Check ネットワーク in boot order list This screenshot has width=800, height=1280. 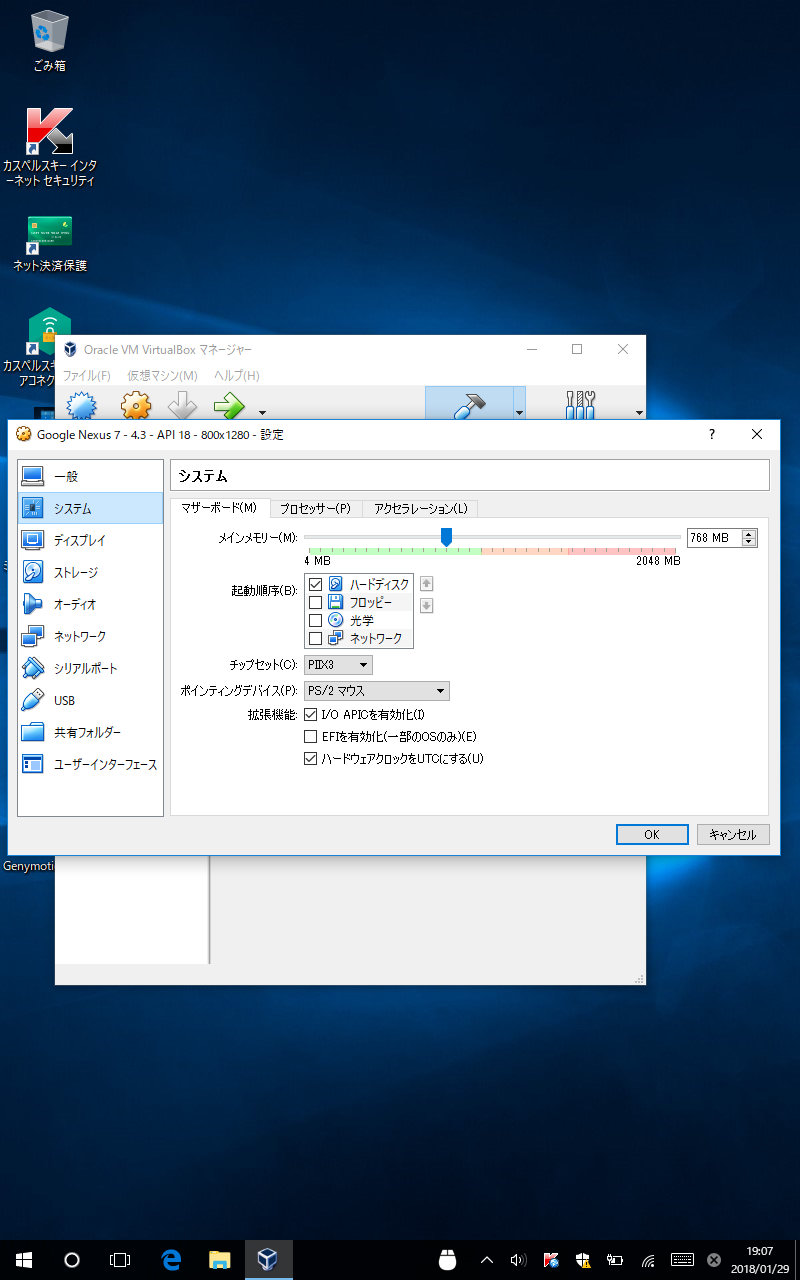[x=316, y=638]
